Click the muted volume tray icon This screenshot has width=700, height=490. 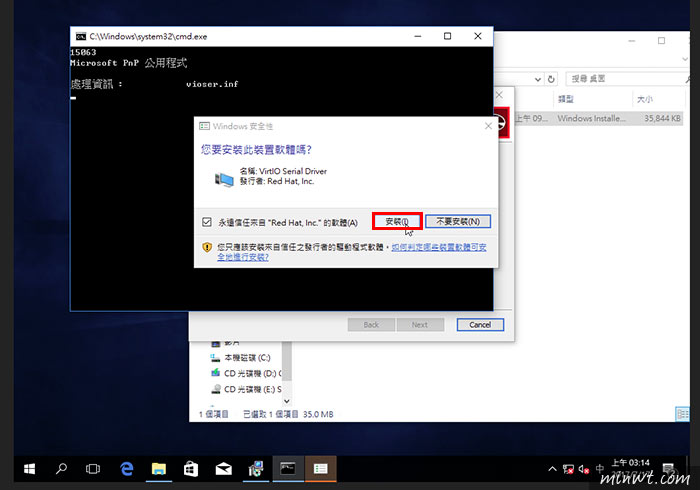click(584, 469)
